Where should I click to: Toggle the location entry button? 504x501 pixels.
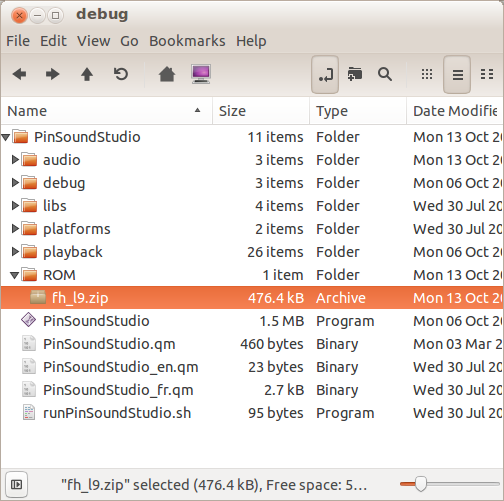(325, 74)
